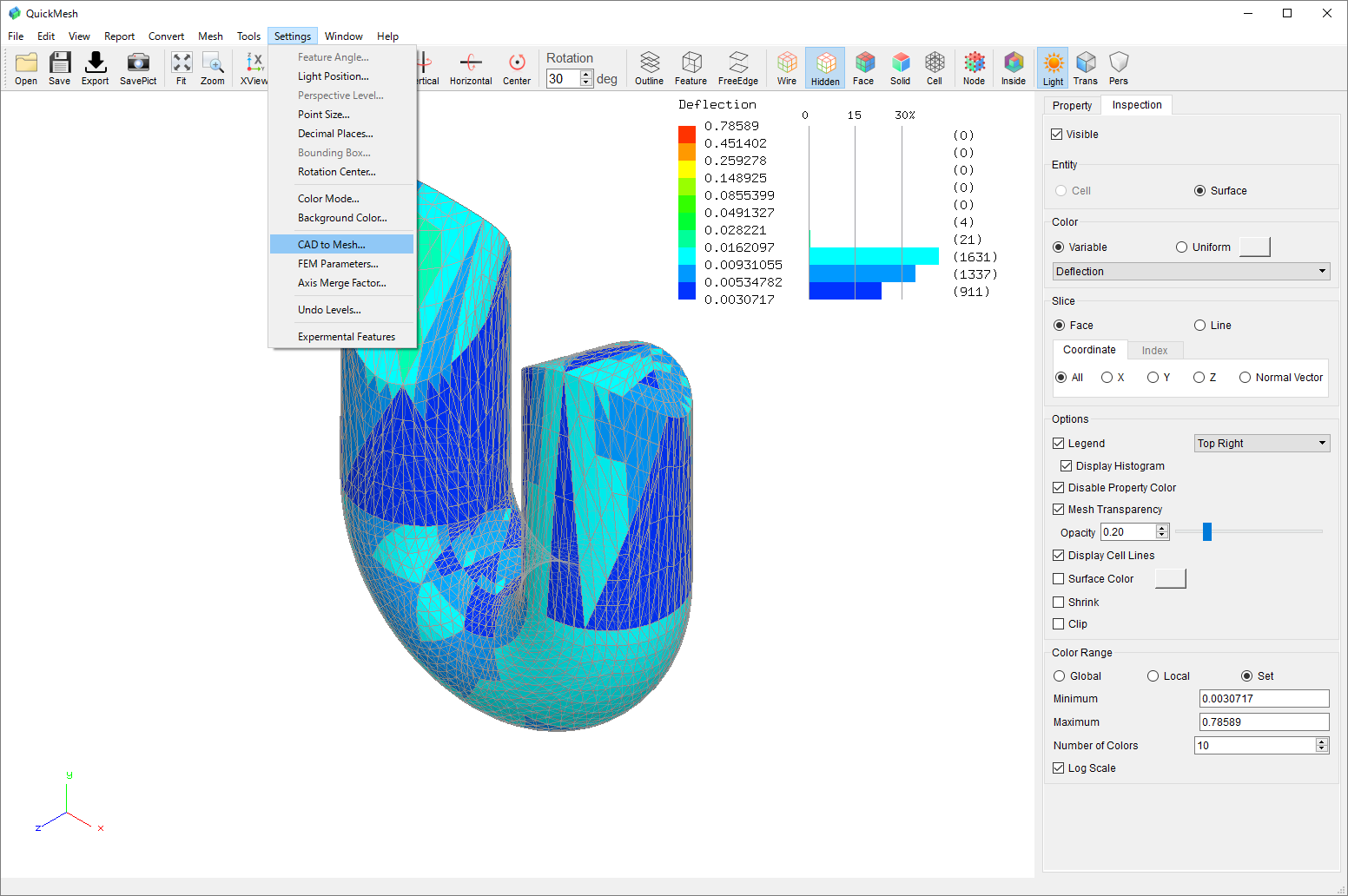The image size is (1348, 896).
Task: Switch to Cell display mode
Action: click(x=935, y=68)
